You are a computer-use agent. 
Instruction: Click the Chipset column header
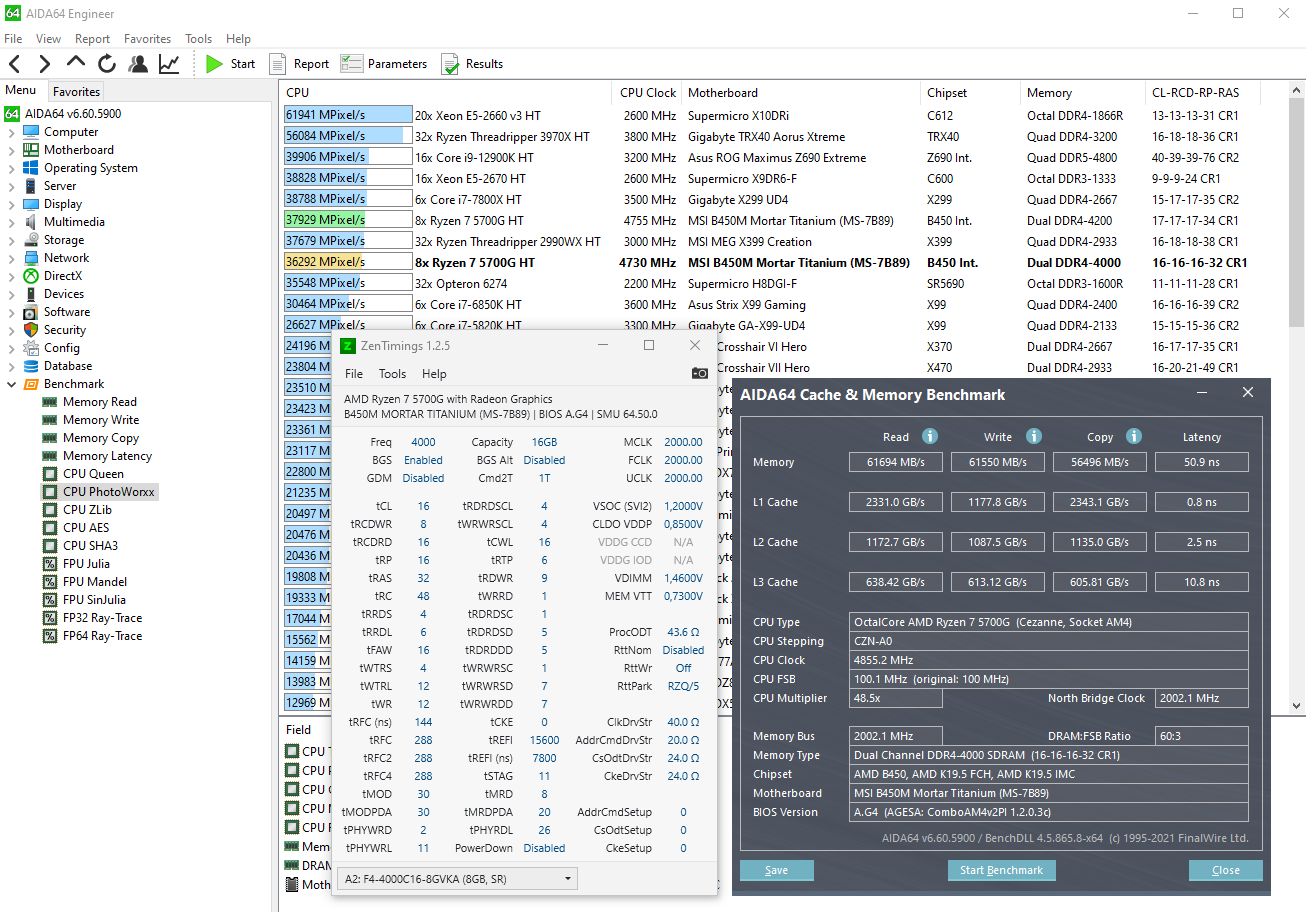click(x=970, y=92)
